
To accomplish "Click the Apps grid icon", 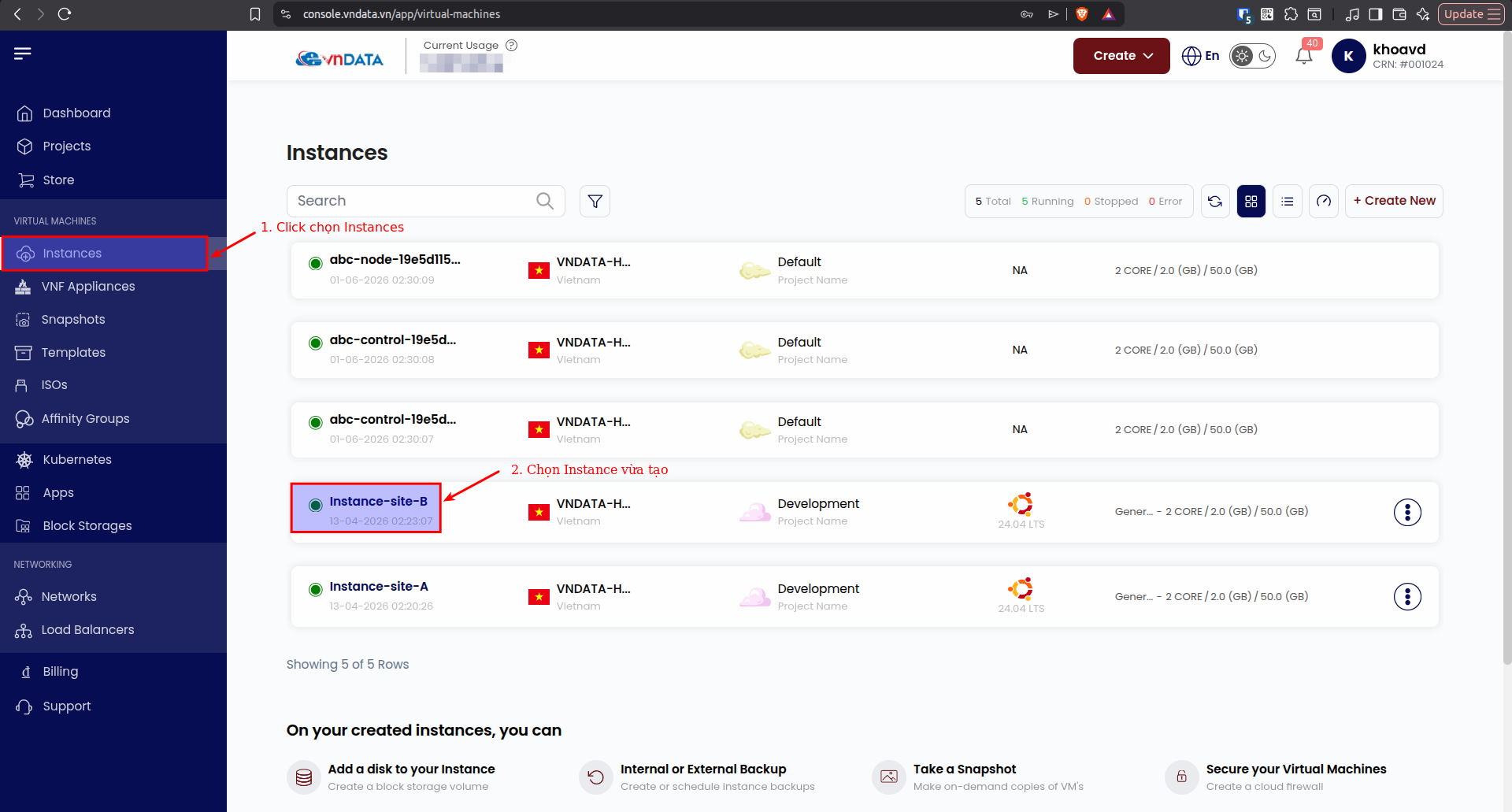I will point(23,493).
